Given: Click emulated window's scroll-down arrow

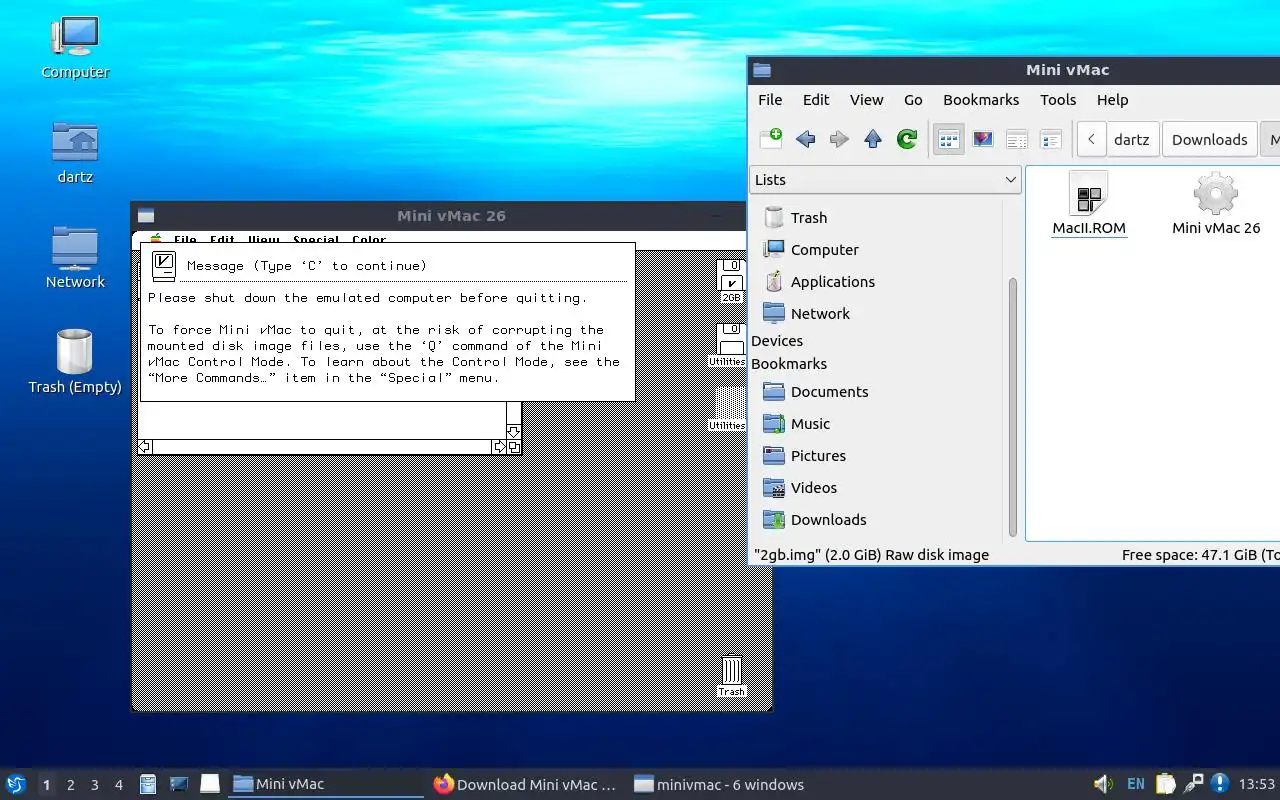Looking at the screenshot, I should [x=514, y=432].
